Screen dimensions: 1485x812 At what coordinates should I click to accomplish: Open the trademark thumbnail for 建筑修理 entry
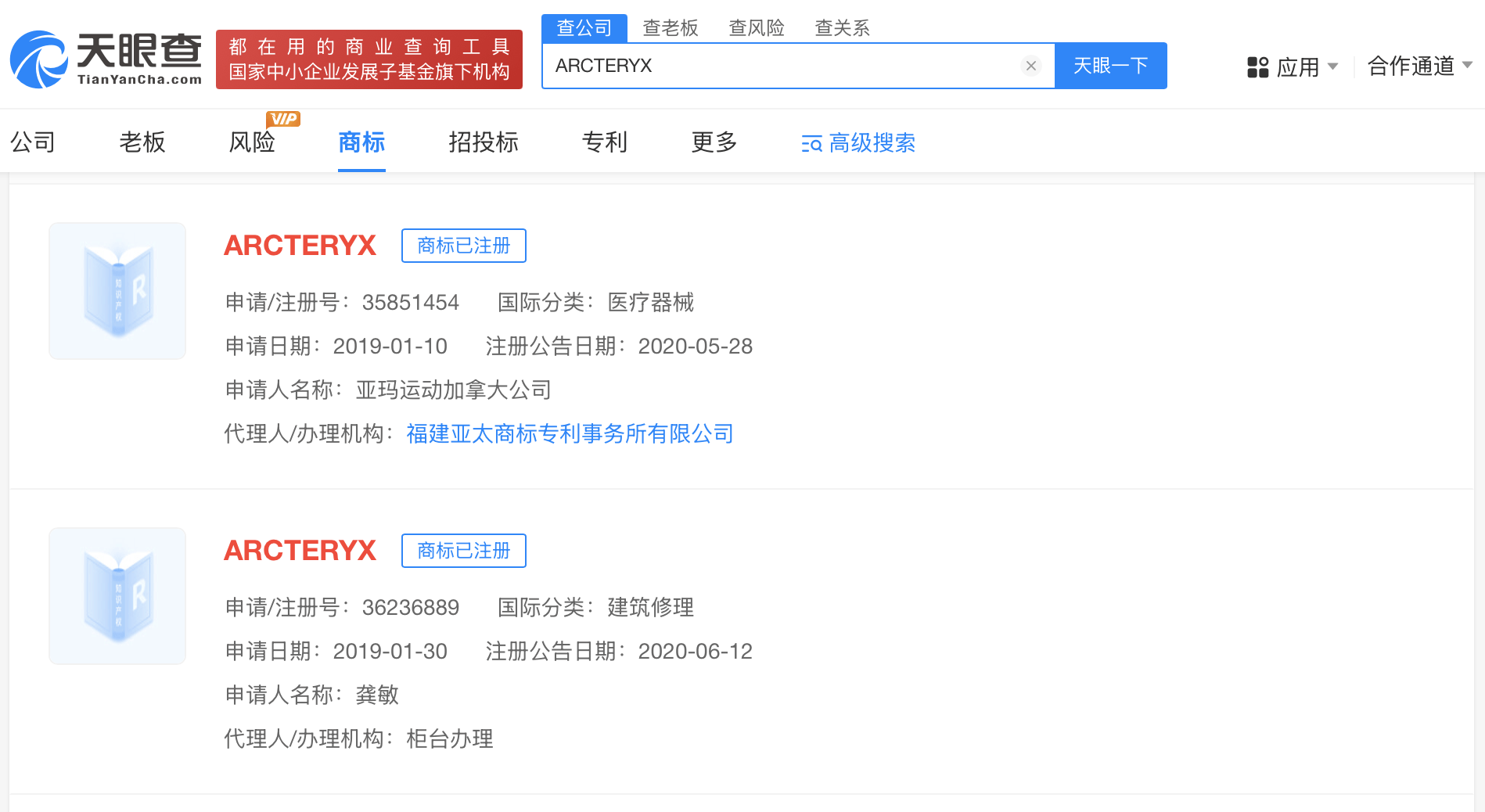point(117,596)
